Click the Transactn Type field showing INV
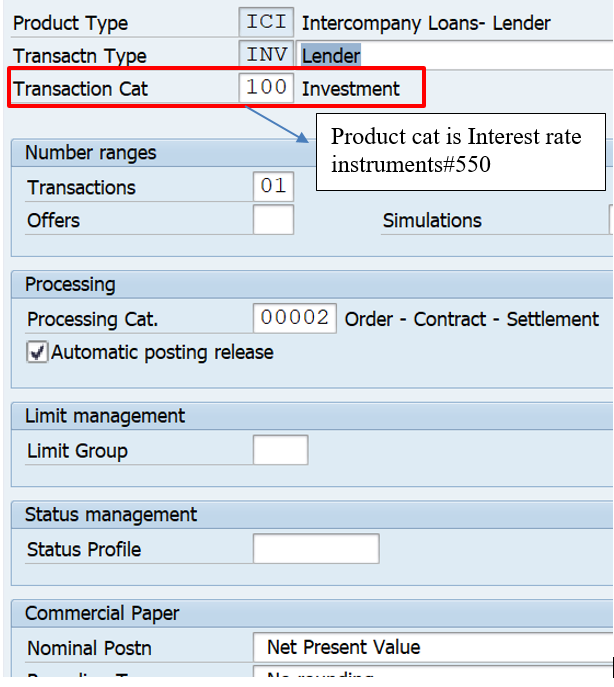 pos(266,56)
